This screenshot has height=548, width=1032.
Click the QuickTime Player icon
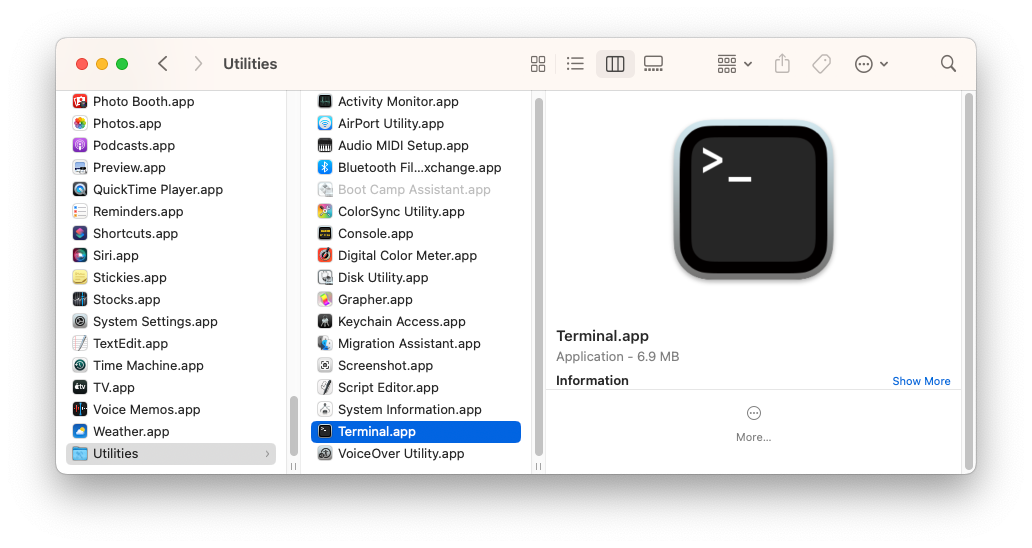tap(80, 189)
